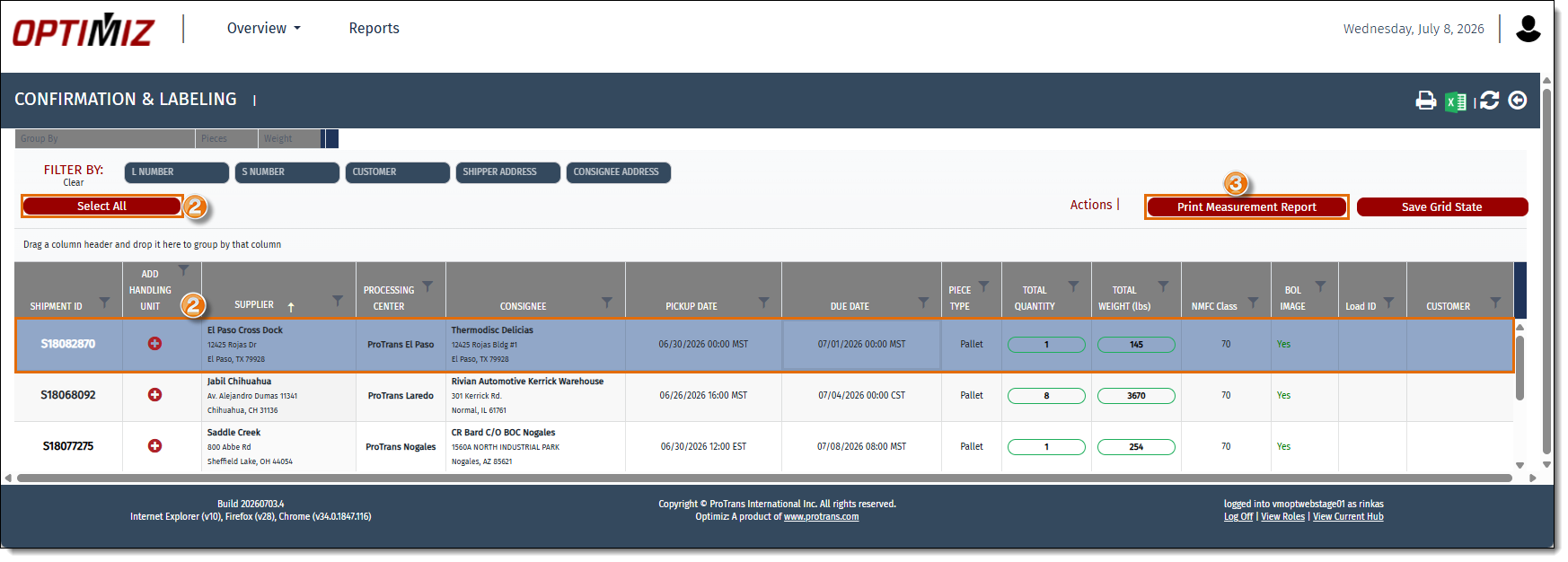The height and width of the screenshot is (562, 1568).
Task: Open the filter on the Consignee column
Action: 607,303
